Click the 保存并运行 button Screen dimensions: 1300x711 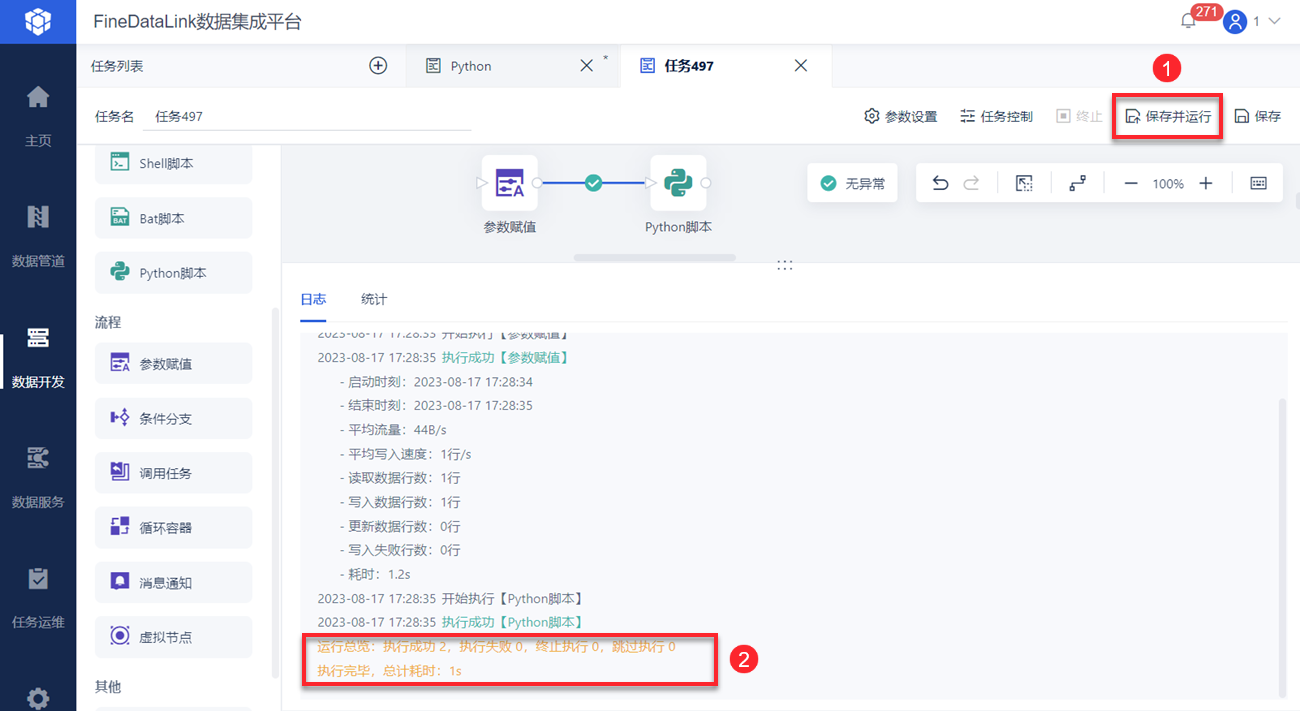click(1166, 116)
